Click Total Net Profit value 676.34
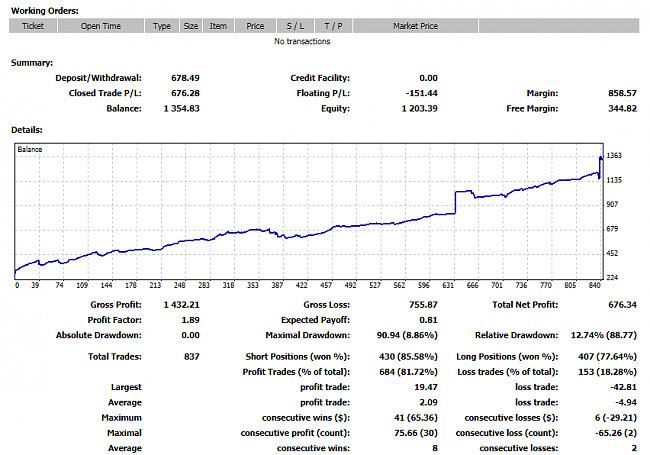The width and height of the screenshot is (650, 455). (622, 305)
